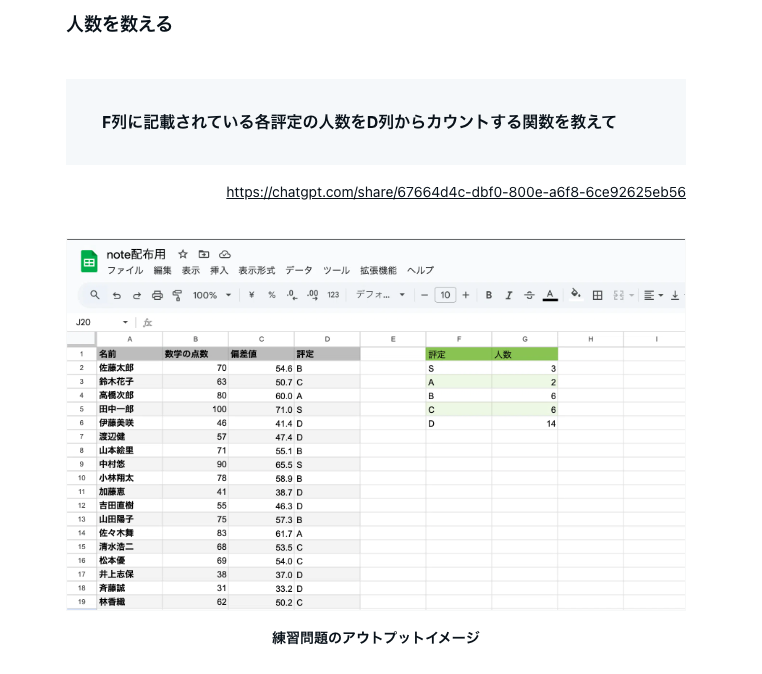The width and height of the screenshot is (762, 674).
Task: Open the text color picker
Action: coord(550,295)
